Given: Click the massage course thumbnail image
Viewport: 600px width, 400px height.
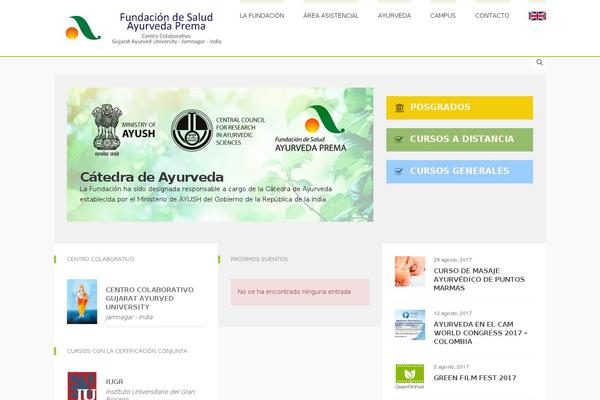Looking at the screenshot, I should pyautogui.click(x=410, y=271).
